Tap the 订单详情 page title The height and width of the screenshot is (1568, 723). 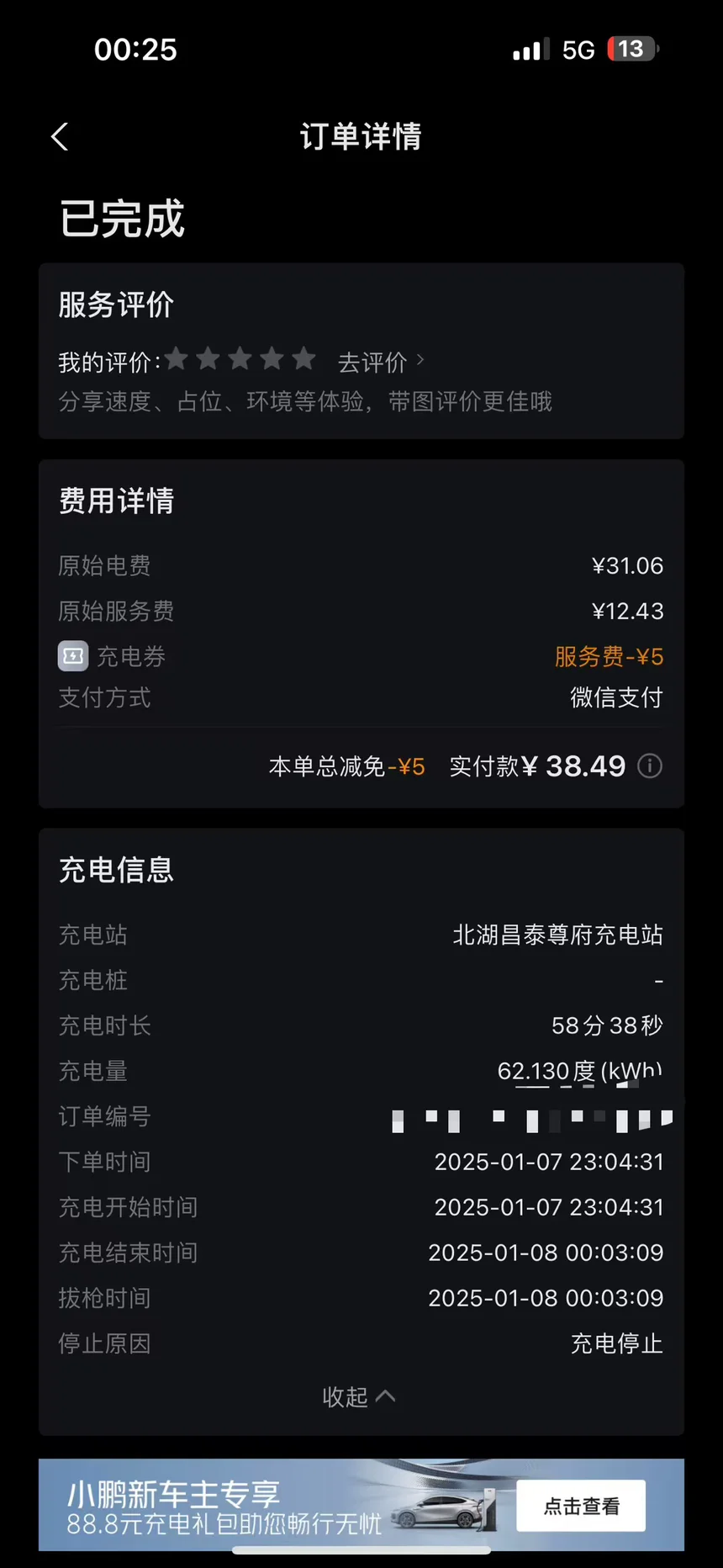click(361, 136)
